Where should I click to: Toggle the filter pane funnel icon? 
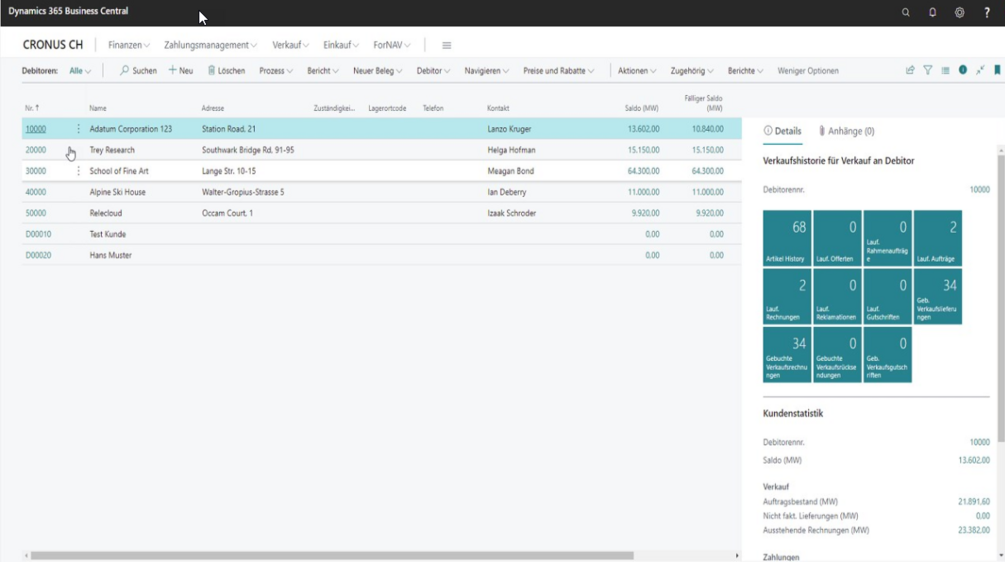(927, 70)
